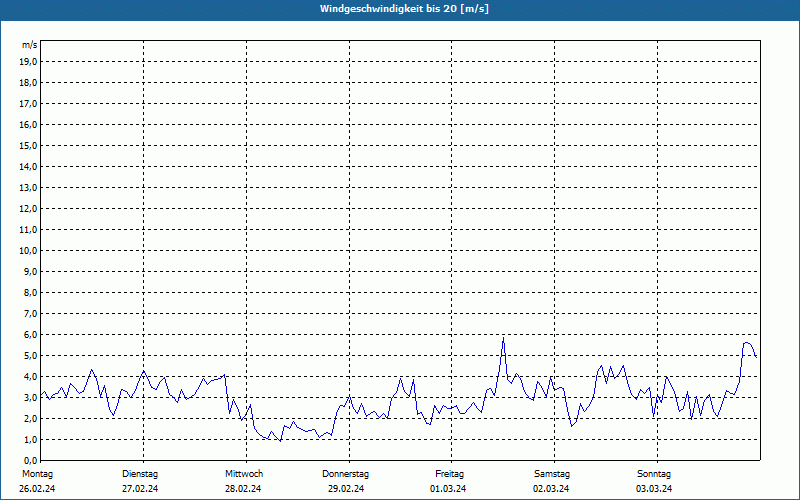The image size is (800, 500).
Task: Click the 19,0 y-axis label
Action: pyautogui.click(x=28, y=62)
